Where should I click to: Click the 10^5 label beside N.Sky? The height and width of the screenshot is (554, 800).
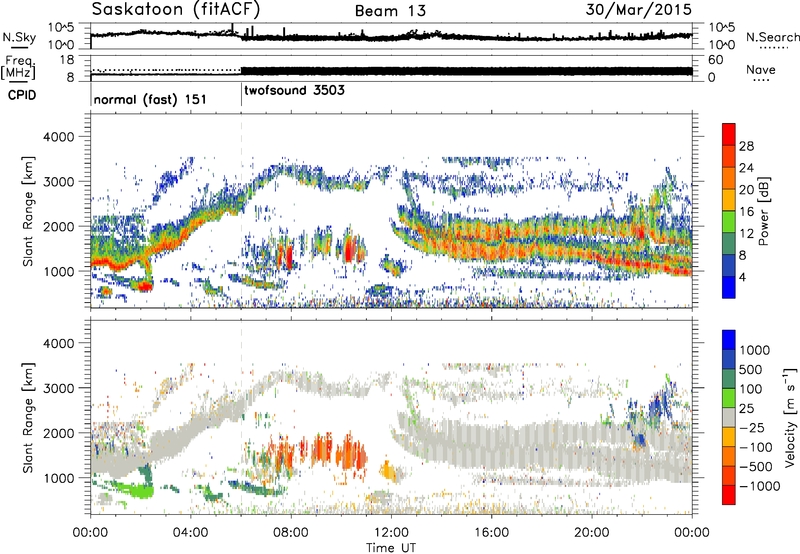61,28
